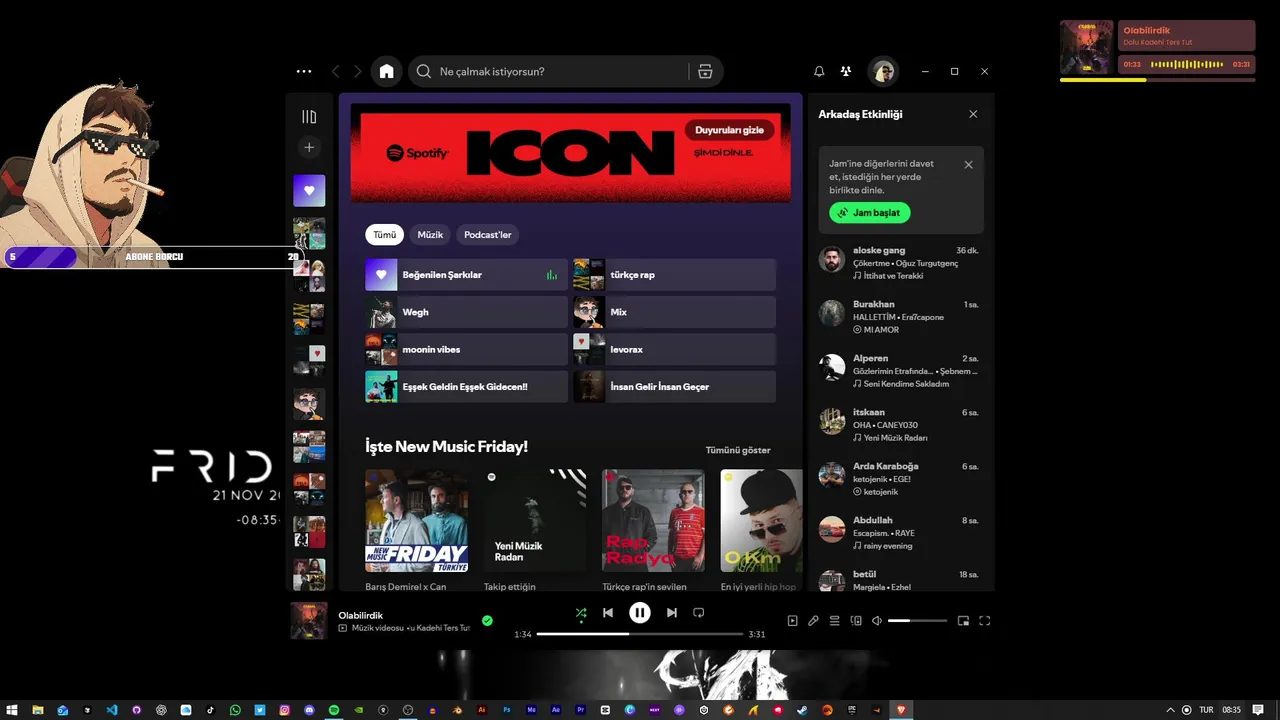Close the Arkadaş Etkinliği panel
The image size is (1280, 720).
tap(973, 114)
